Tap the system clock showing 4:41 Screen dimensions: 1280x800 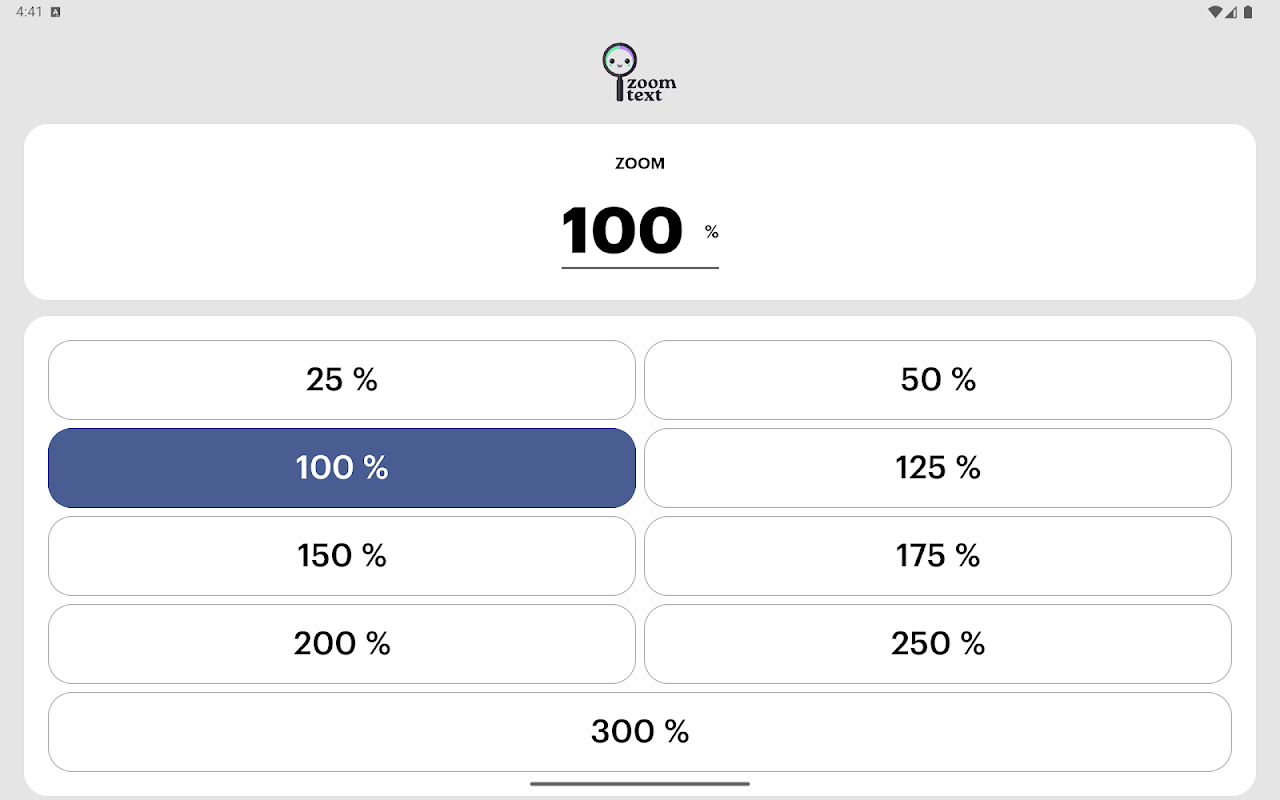[29, 12]
